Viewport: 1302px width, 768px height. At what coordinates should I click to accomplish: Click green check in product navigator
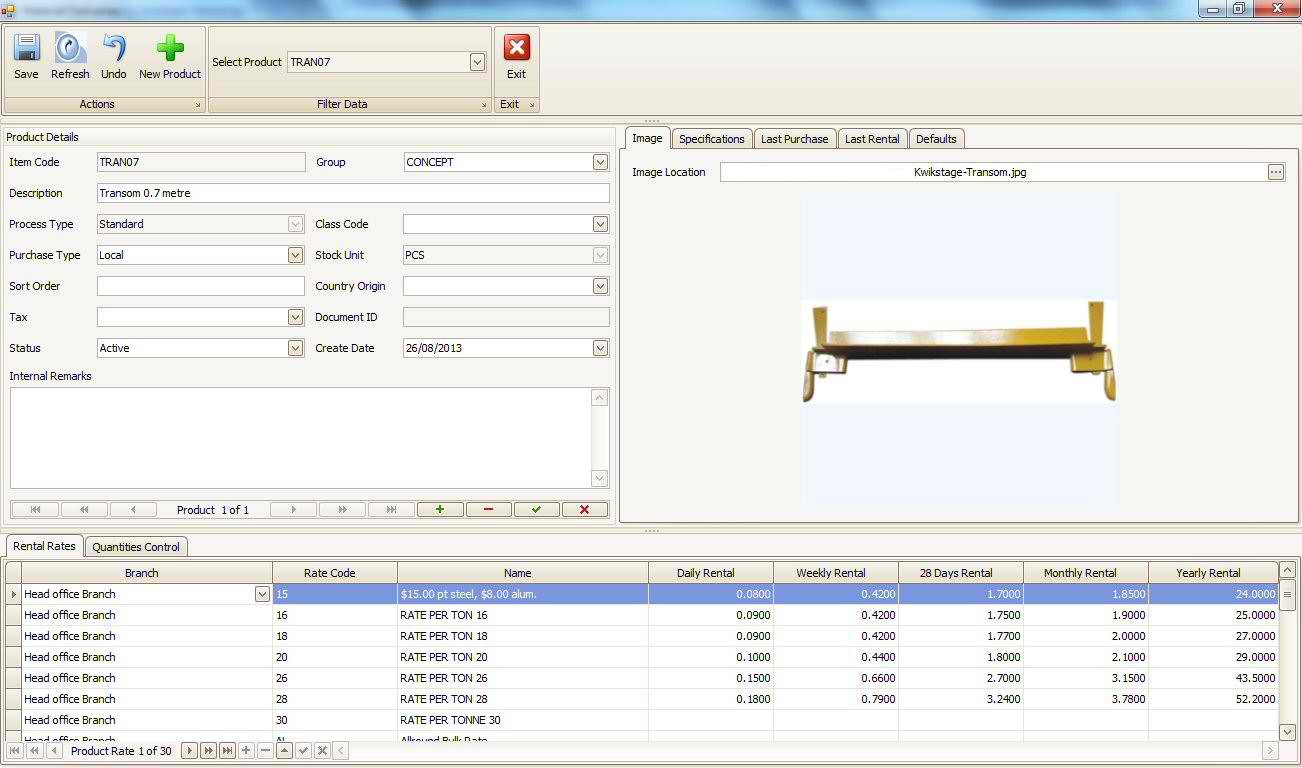click(x=537, y=510)
